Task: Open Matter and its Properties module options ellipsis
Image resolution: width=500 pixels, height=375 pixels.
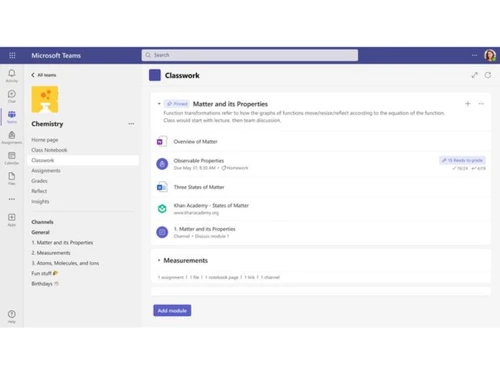Action: (481, 104)
